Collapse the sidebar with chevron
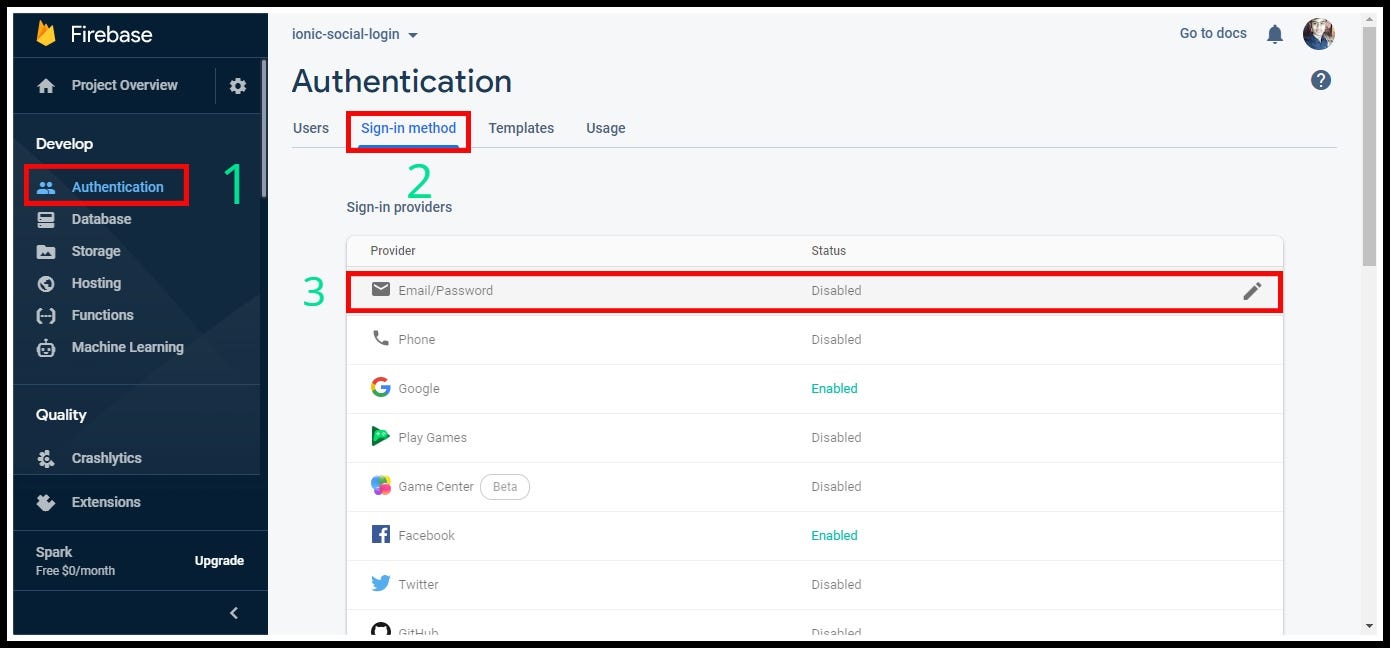This screenshot has width=1390, height=648. (234, 613)
